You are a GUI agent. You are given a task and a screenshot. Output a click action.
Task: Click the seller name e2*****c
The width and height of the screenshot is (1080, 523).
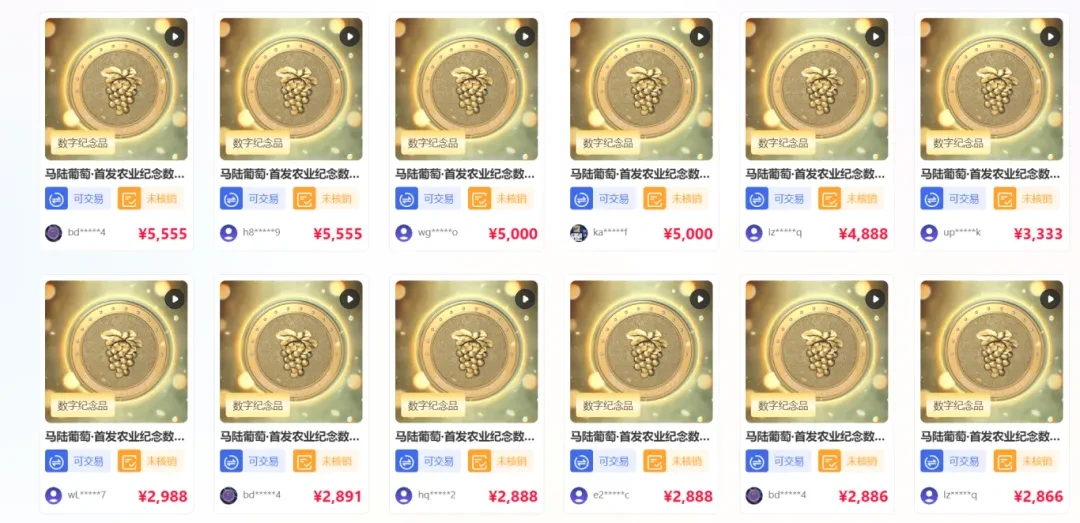611,496
